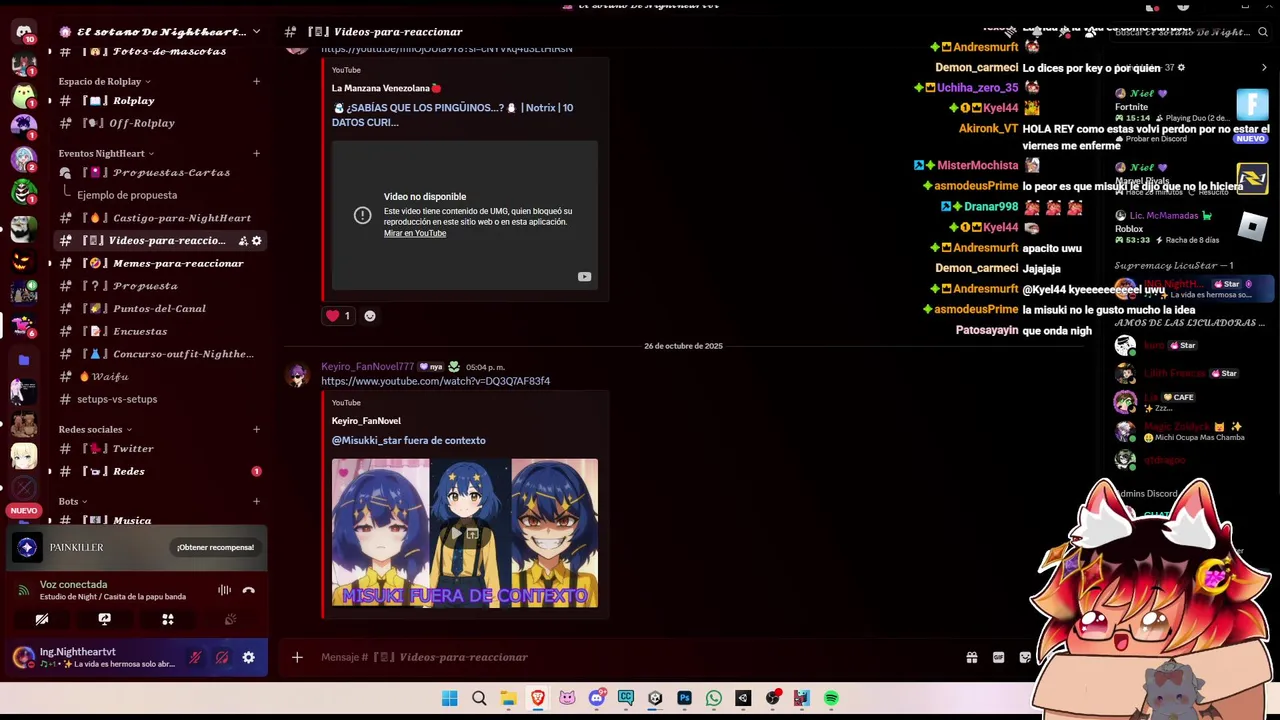Add a reaction with the smiley icon
Image resolution: width=1280 pixels, height=720 pixels.
tap(370, 316)
